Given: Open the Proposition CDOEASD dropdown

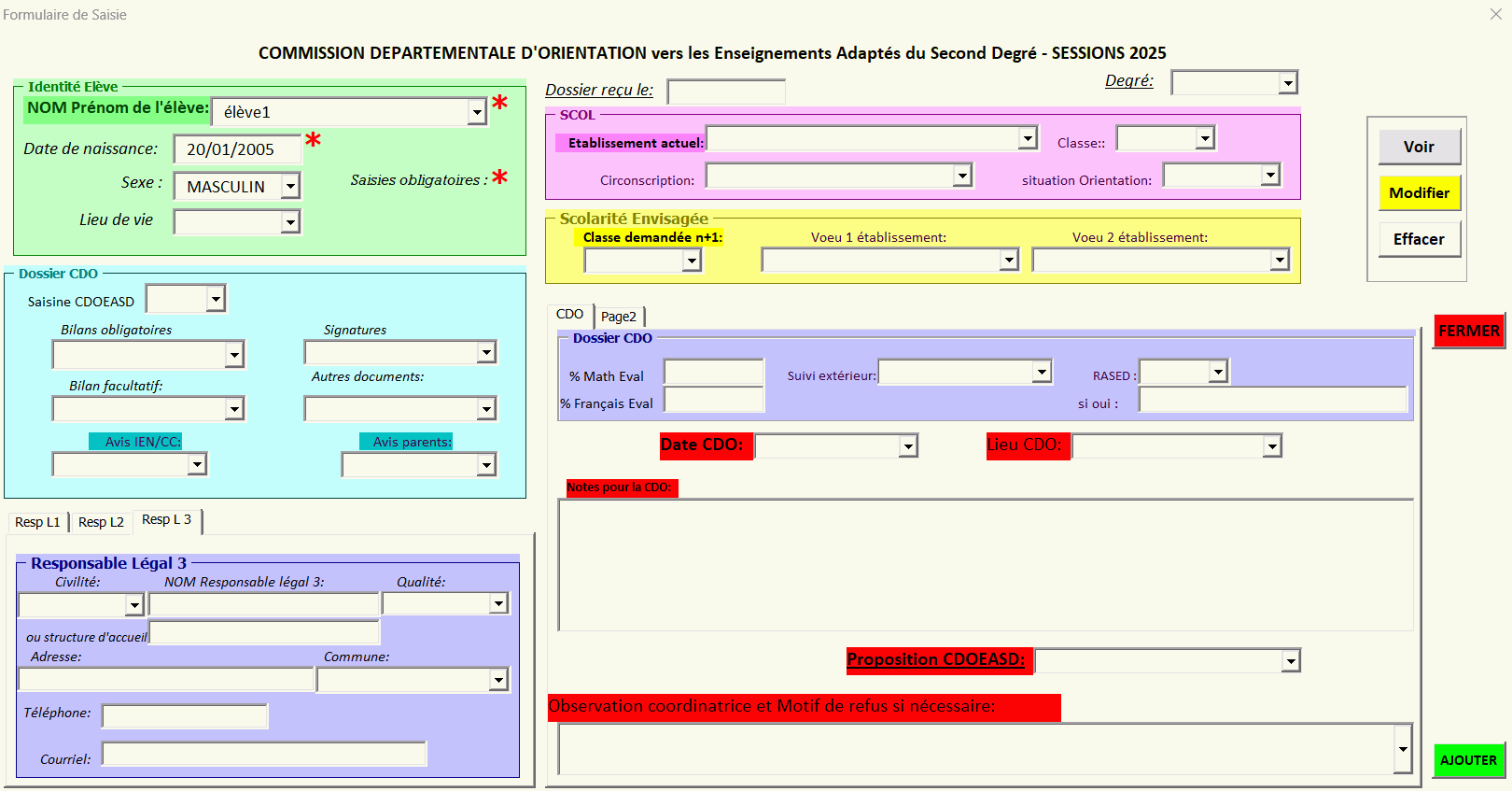Looking at the screenshot, I should (x=1290, y=661).
